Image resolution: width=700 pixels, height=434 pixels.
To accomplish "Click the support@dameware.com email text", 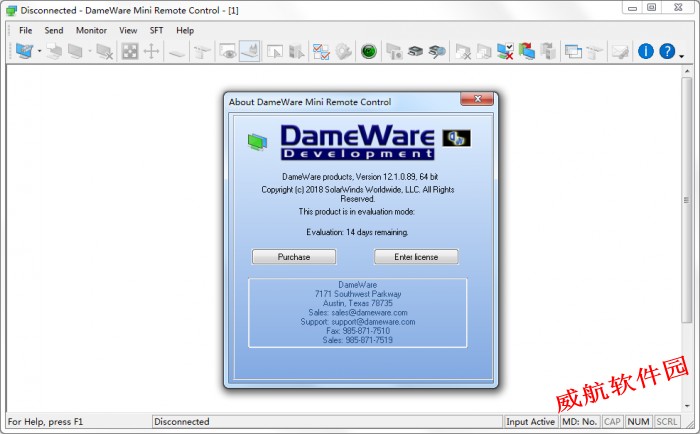I will tap(373, 321).
